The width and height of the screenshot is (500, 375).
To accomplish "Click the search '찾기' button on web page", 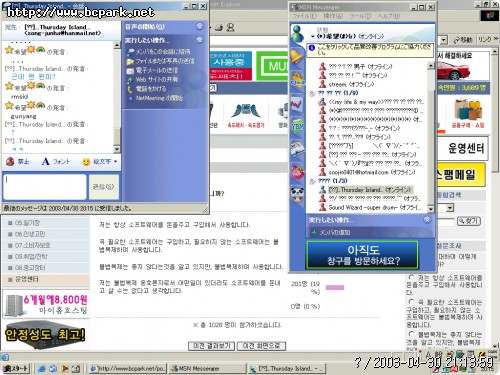I will click(469, 221).
